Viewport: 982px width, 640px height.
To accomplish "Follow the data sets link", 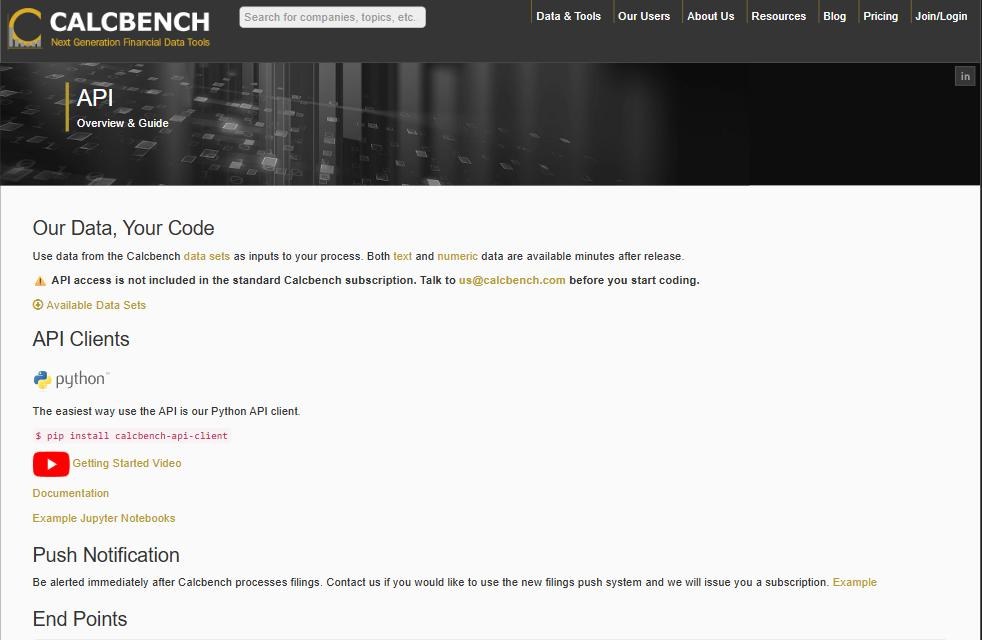I will 207,256.
